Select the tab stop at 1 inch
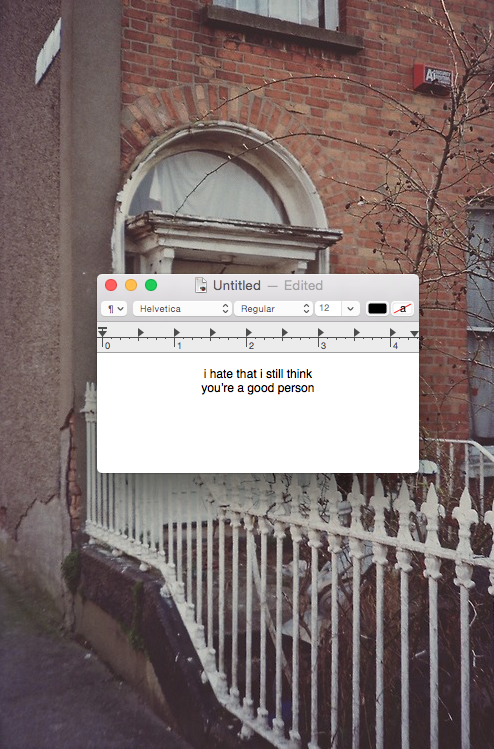The image size is (494, 749). point(176,332)
